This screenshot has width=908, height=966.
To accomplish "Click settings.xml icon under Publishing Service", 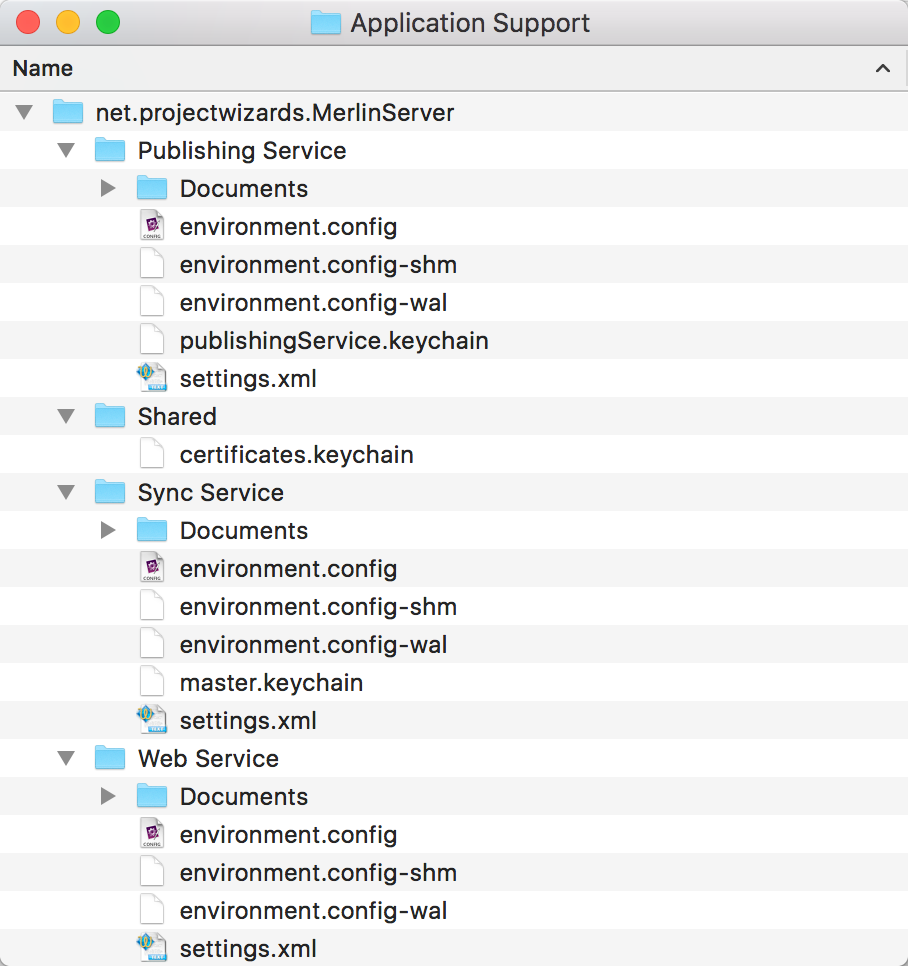I will pyautogui.click(x=152, y=378).
